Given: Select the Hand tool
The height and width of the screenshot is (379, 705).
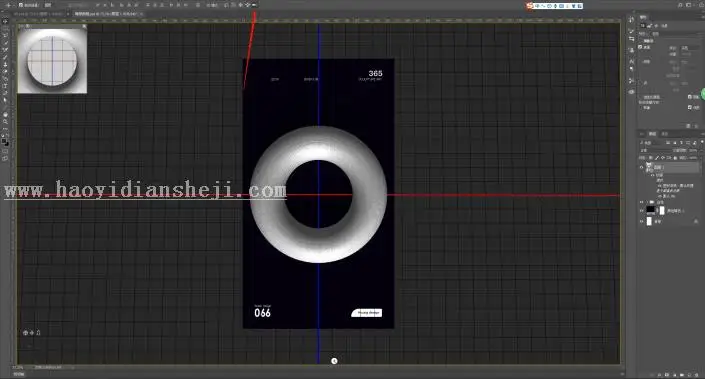Looking at the screenshot, I should point(5,114).
